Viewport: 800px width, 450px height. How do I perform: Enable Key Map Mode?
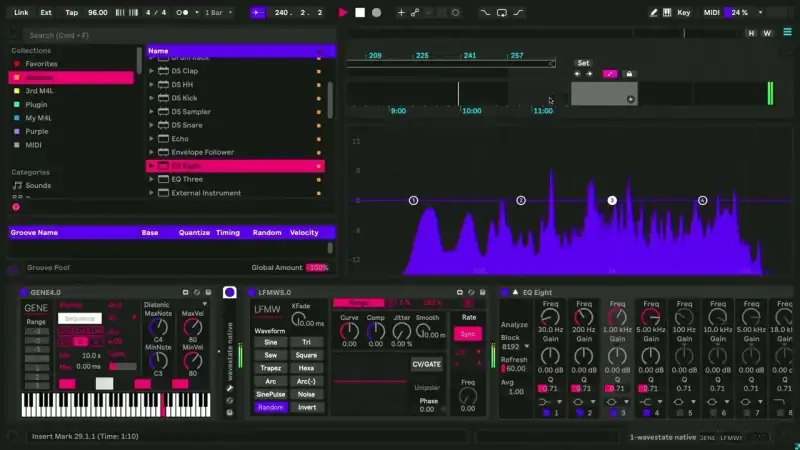pos(684,13)
